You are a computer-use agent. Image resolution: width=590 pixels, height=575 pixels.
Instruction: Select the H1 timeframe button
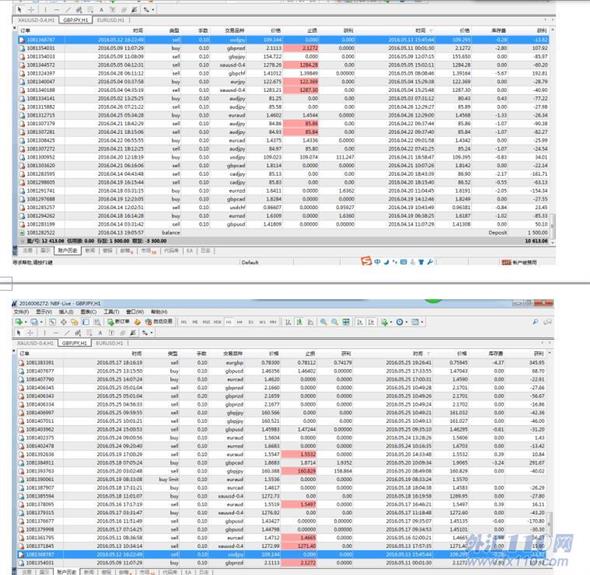(x=228, y=322)
